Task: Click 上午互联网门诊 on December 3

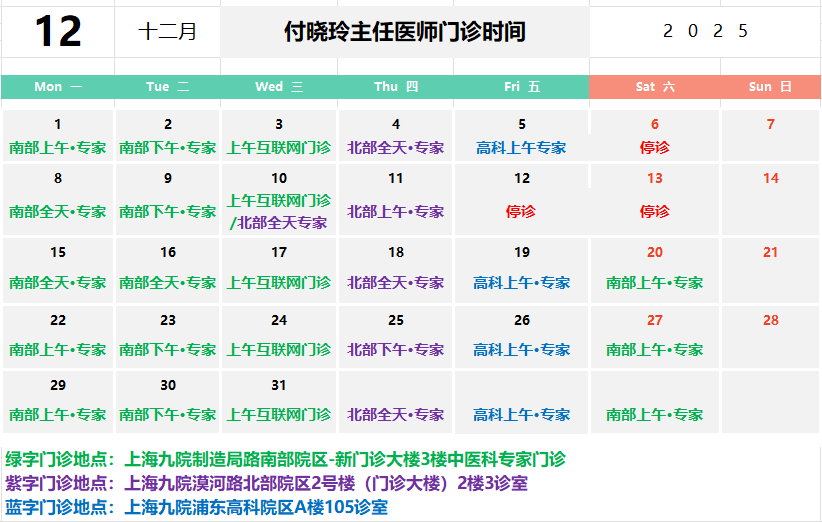Action: pyautogui.click(x=279, y=147)
